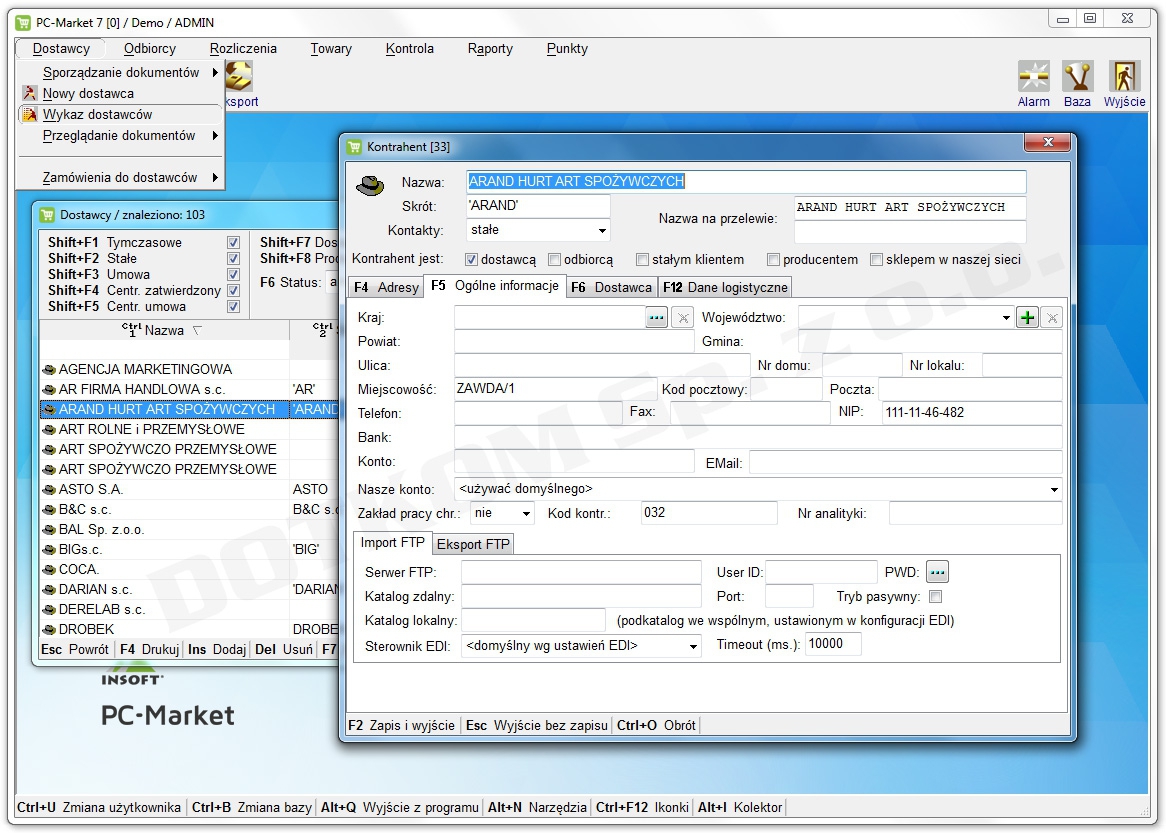Image resolution: width=1166 pixels, height=833 pixels.
Task: Switch to the F12 Dane logistyczne tab
Action: pyautogui.click(x=725, y=287)
